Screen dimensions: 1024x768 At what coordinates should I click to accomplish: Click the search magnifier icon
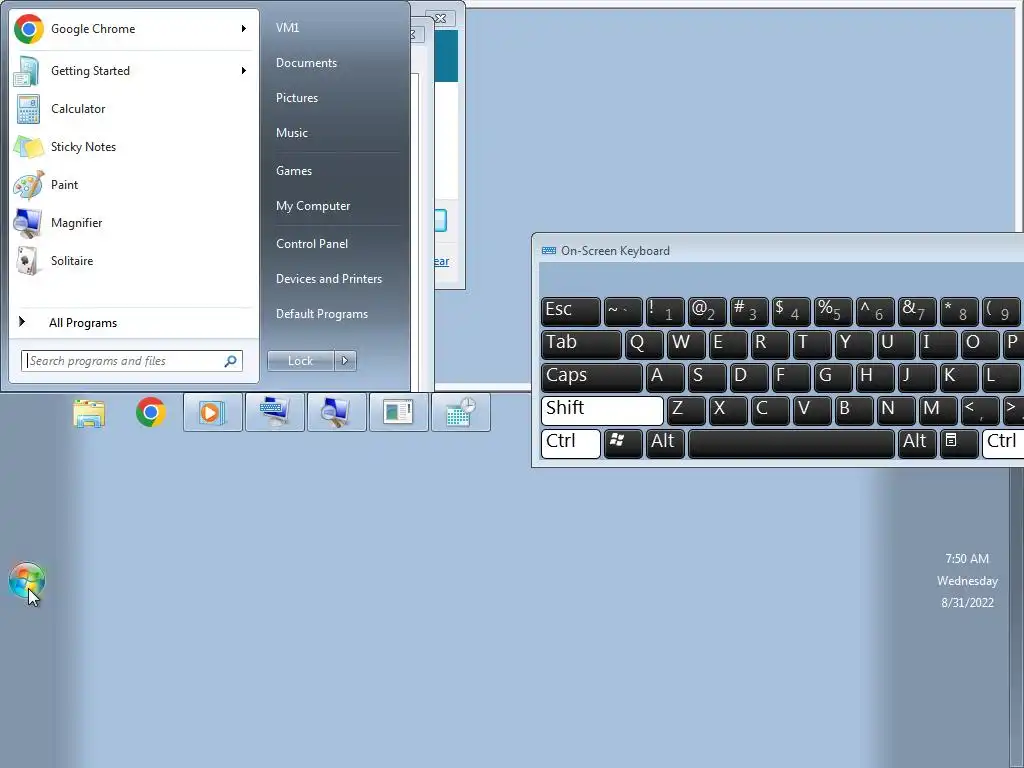(231, 361)
